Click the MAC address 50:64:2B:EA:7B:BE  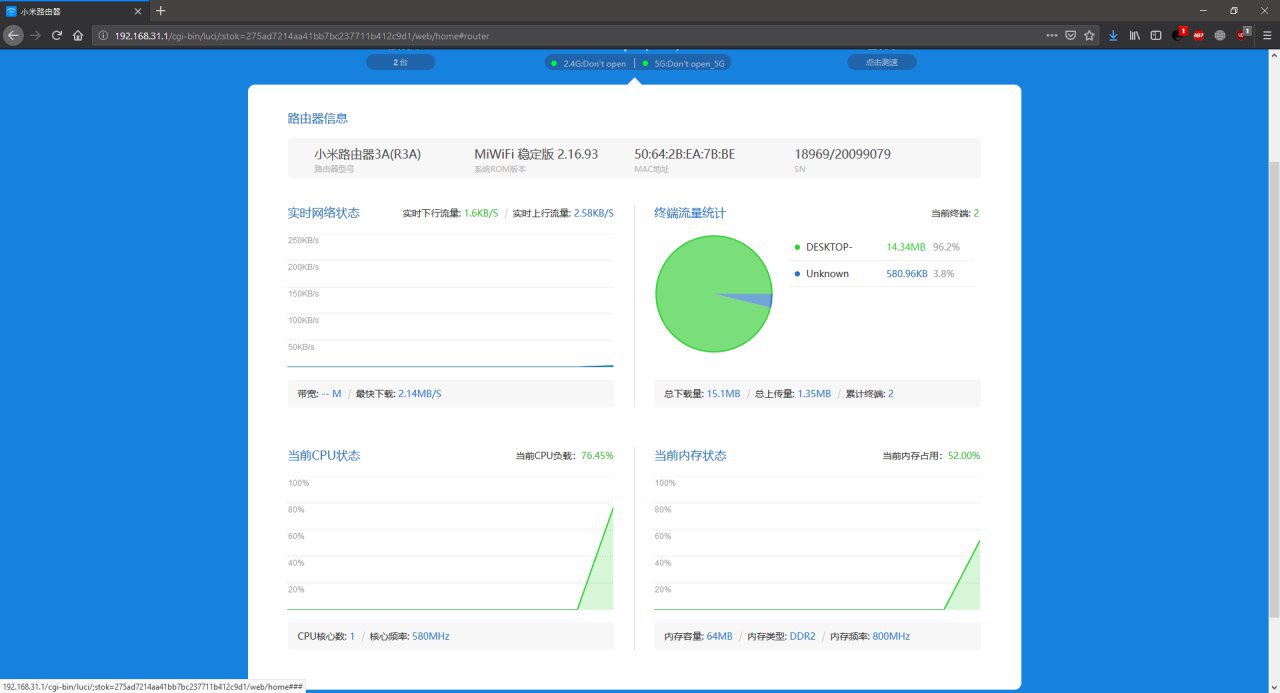684,154
